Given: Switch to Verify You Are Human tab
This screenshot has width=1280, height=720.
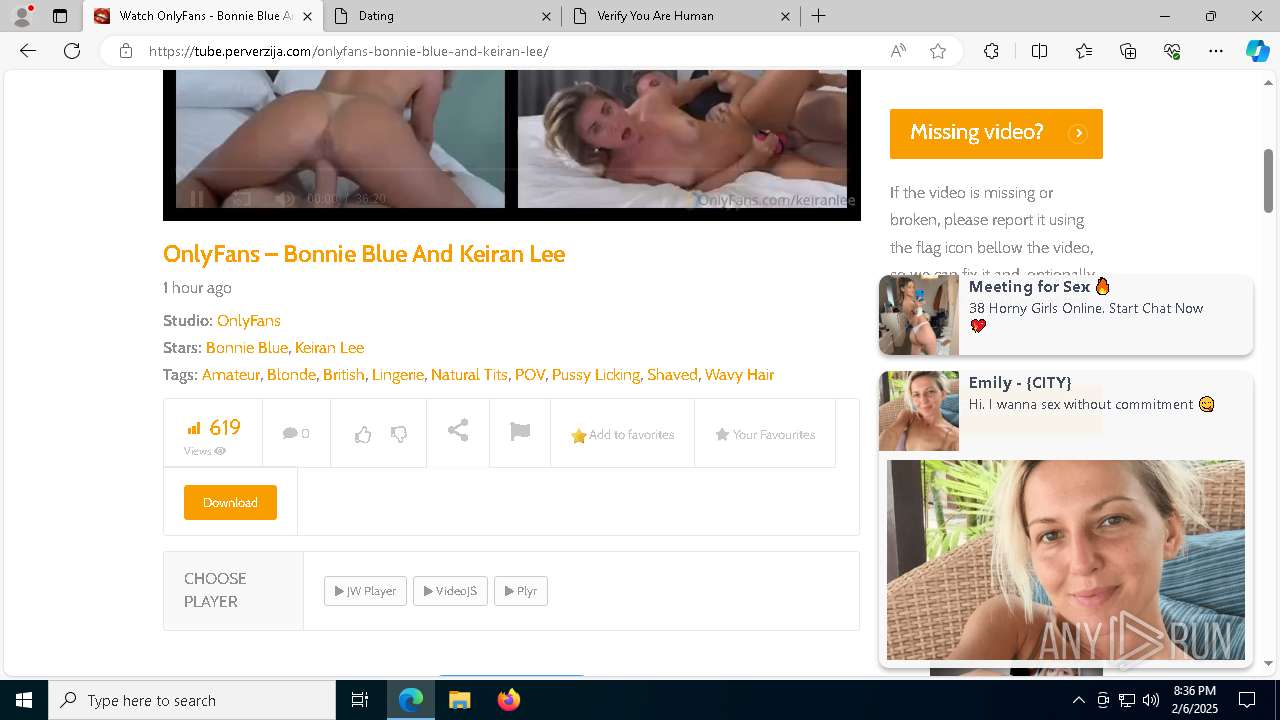Looking at the screenshot, I should coord(680,16).
